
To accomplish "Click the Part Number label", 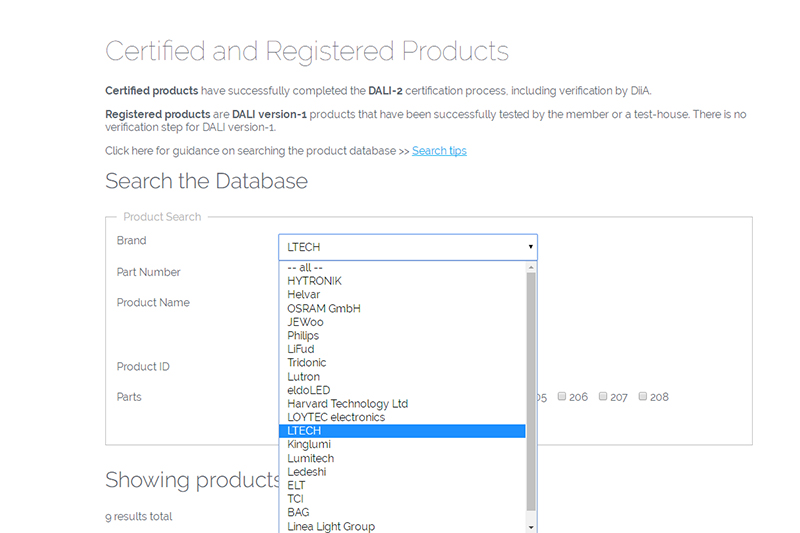I will pos(148,272).
